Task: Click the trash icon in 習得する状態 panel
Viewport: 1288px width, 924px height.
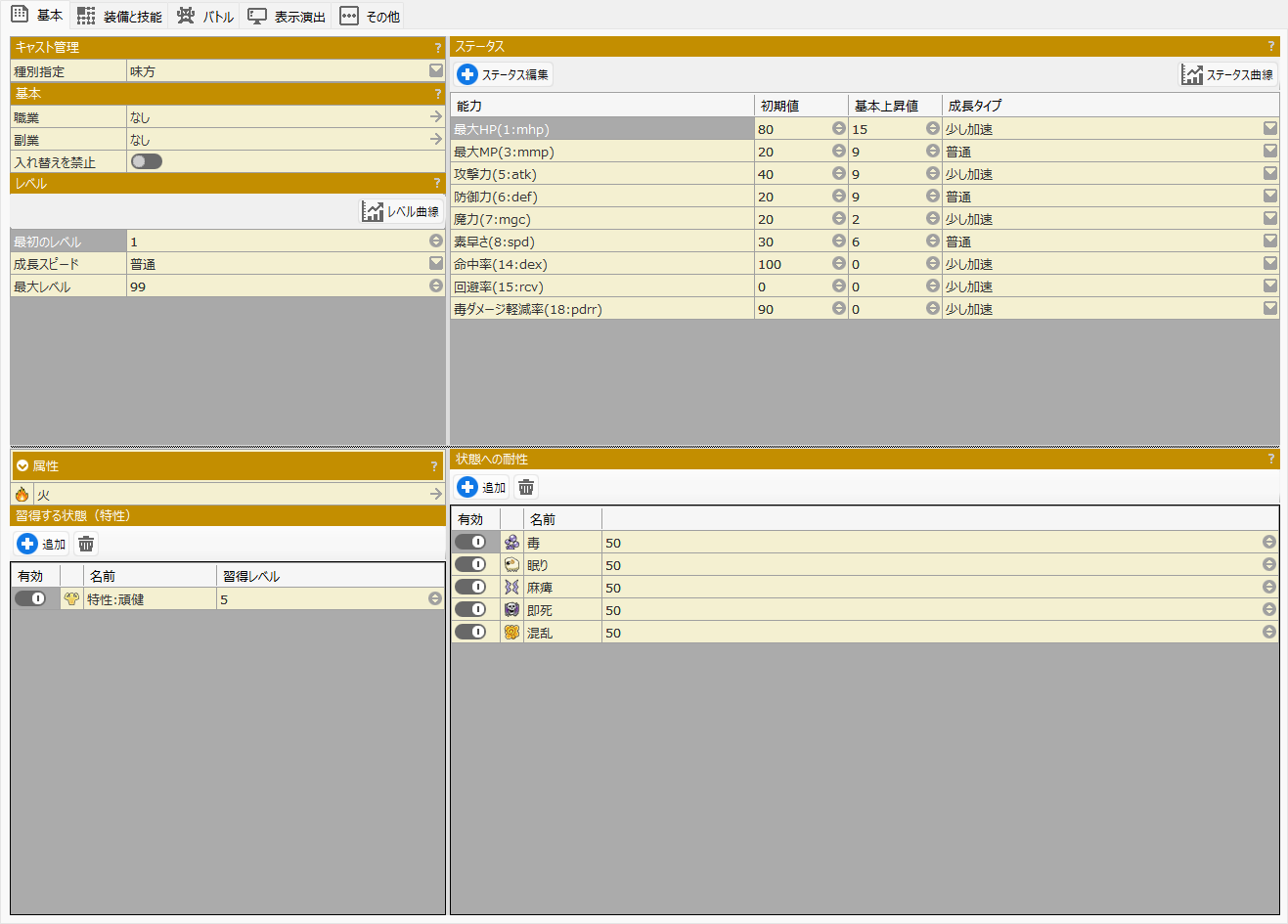Action: pos(86,544)
